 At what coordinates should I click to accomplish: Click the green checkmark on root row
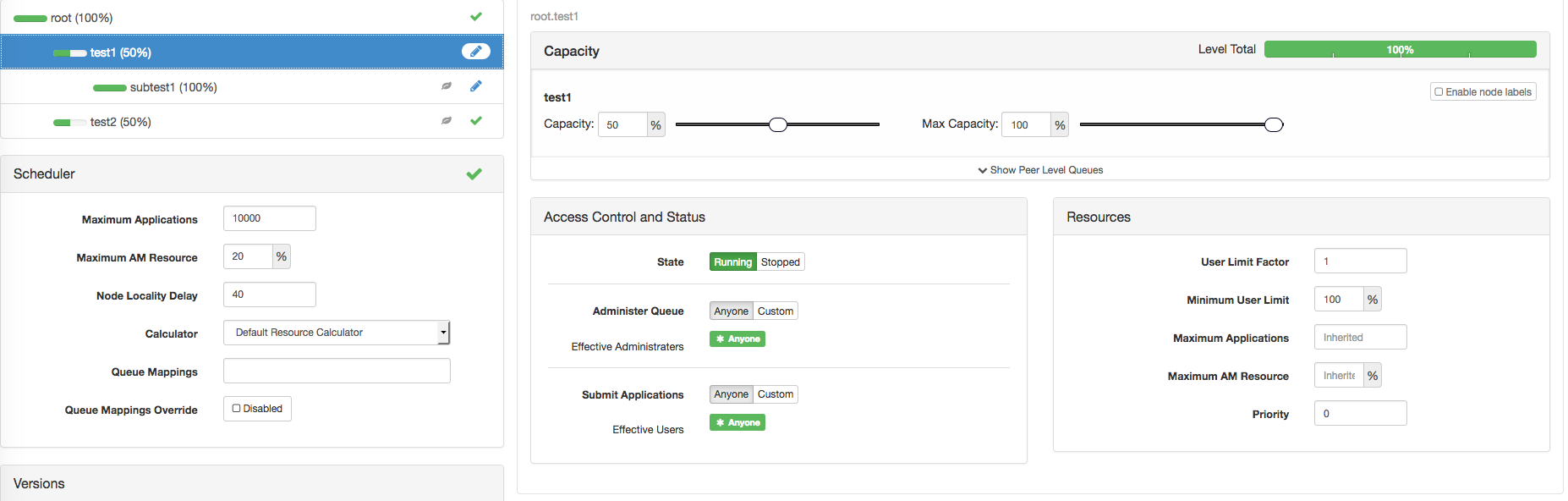476,17
